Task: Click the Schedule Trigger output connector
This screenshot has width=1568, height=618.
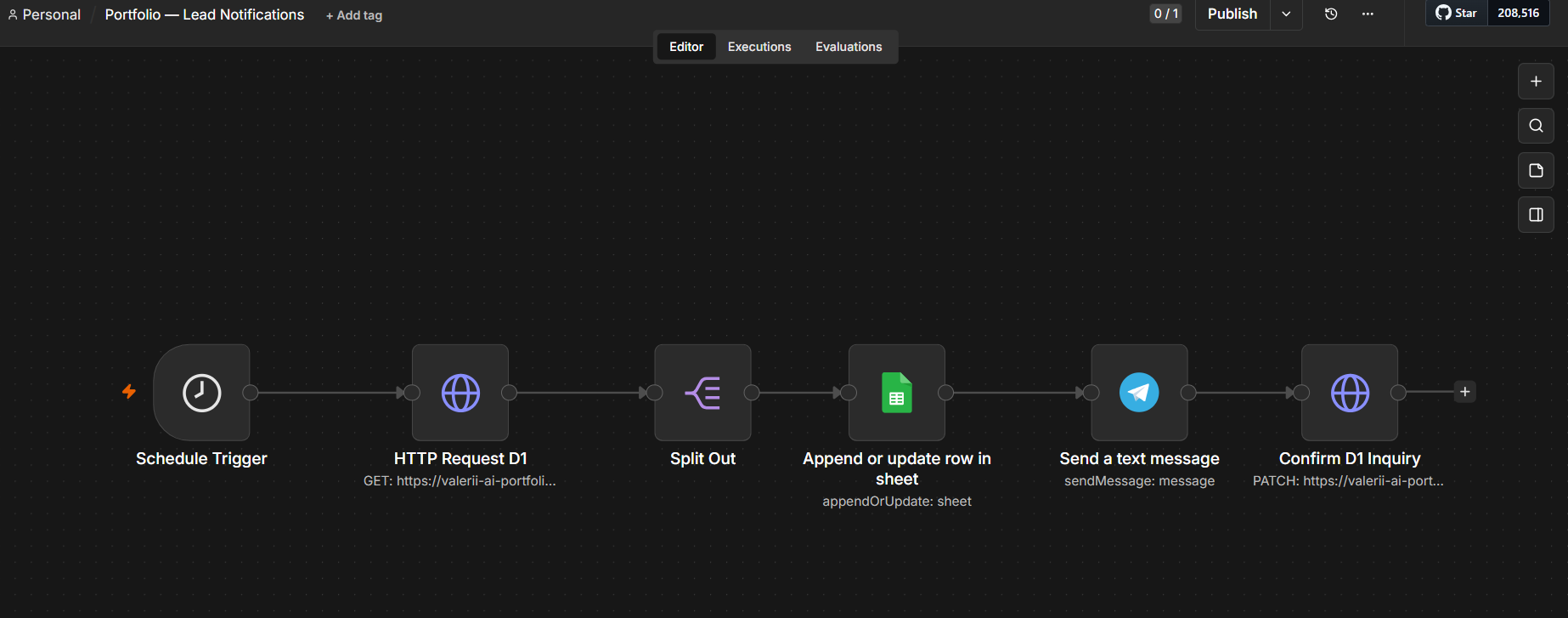Action: pyautogui.click(x=251, y=393)
